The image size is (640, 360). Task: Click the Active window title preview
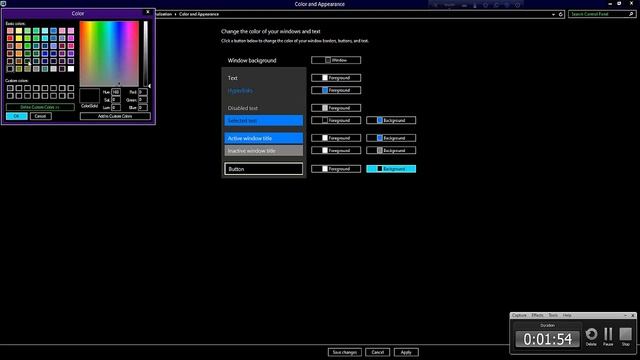[264, 138]
